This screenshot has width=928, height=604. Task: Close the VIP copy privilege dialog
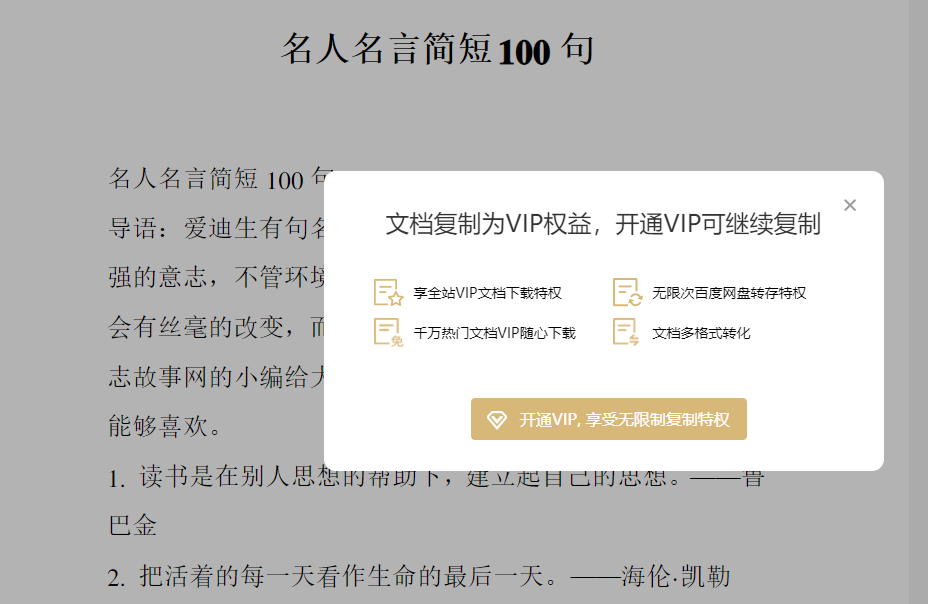pyautogui.click(x=850, y=205)
